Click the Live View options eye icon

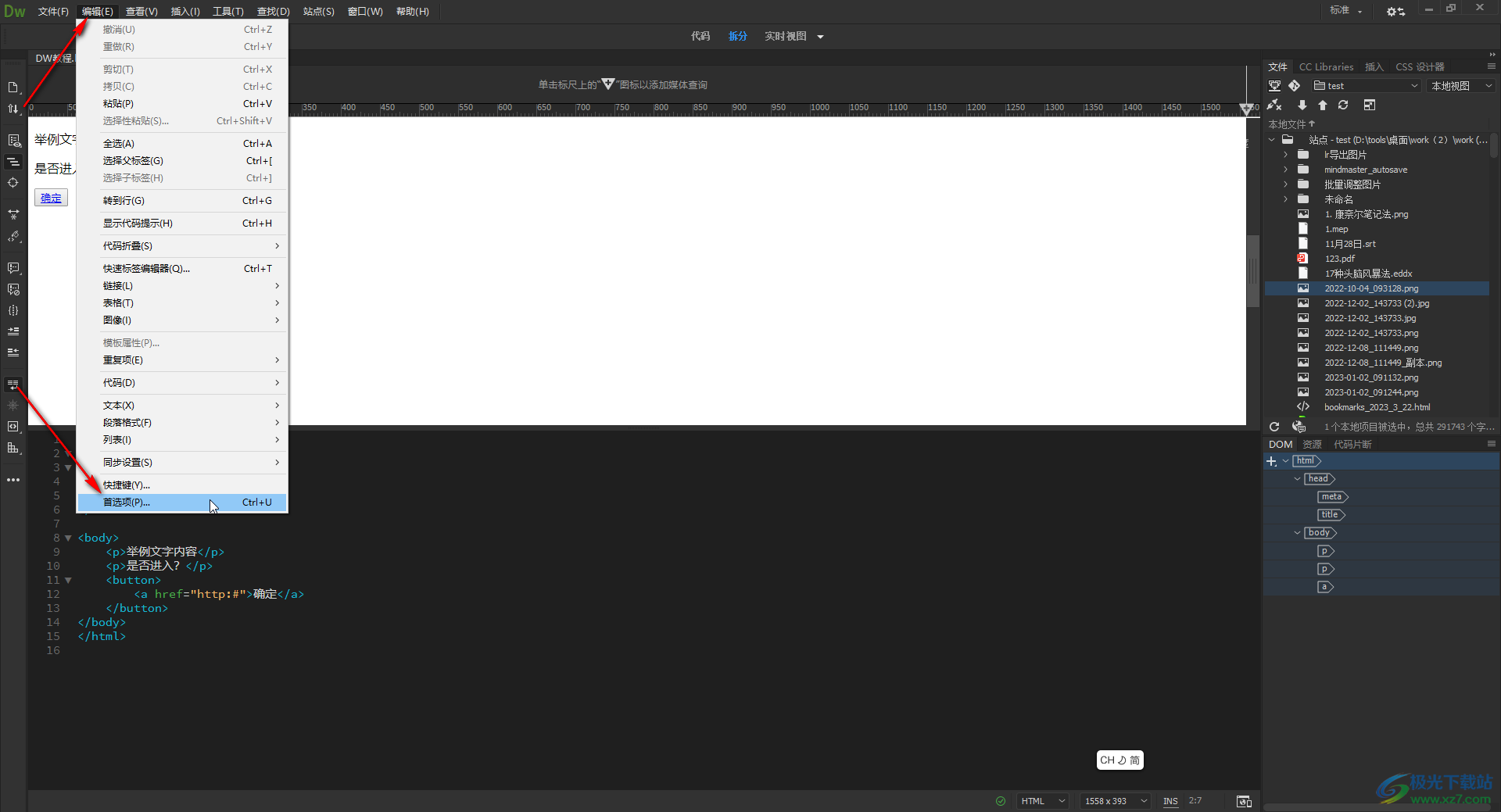point(13,141)
